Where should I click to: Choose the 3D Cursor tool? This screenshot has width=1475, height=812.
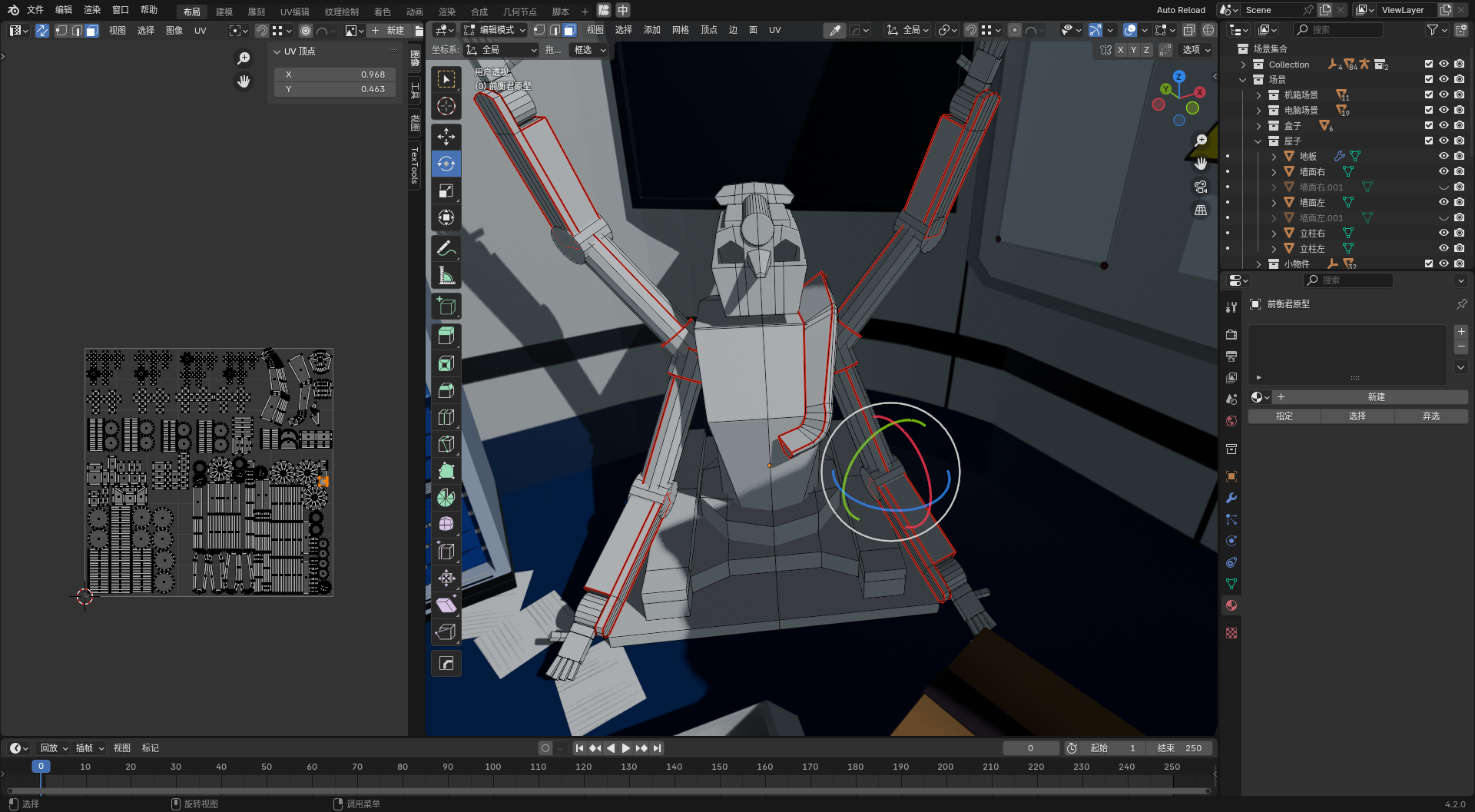point(446,106)
